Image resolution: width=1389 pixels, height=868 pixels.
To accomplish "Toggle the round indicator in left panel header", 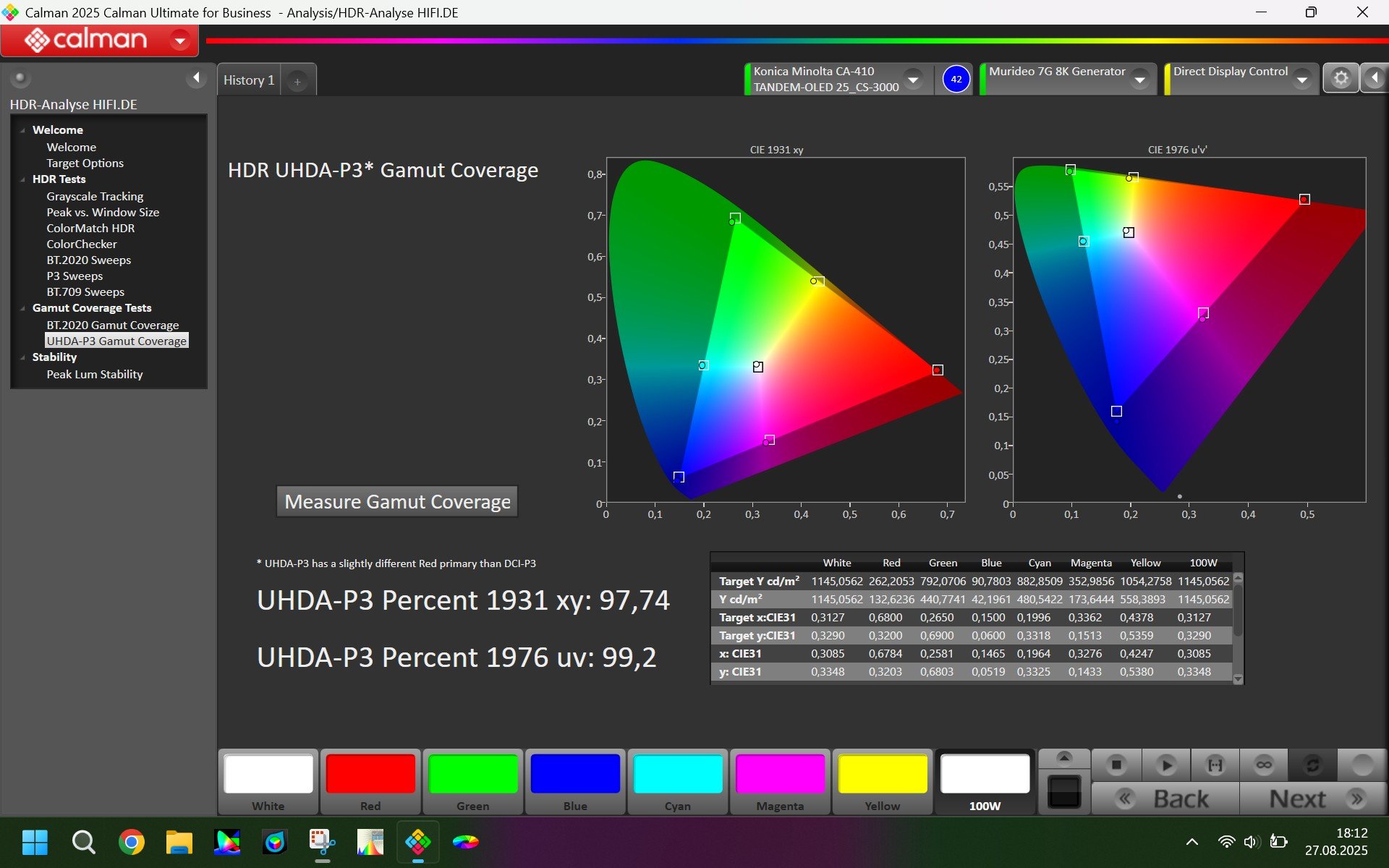I will [20, 77].
